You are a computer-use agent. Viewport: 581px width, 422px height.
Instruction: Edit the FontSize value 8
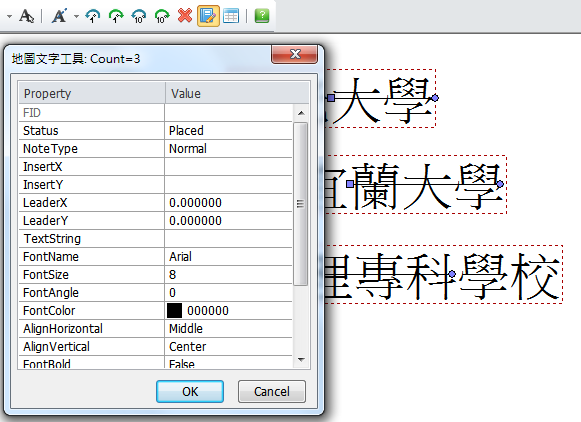(x=228, y=275)
